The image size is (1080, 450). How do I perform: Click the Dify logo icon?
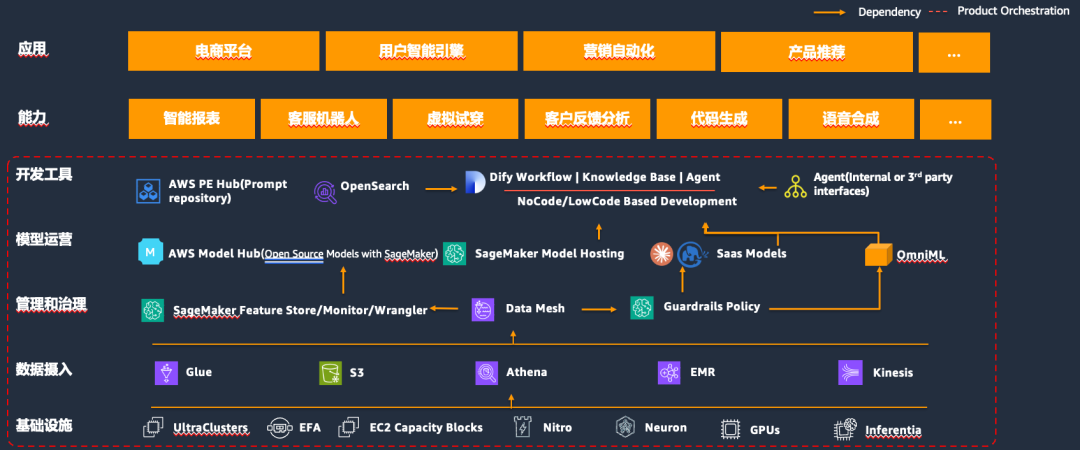pyautogui.click(x=475, y=182)
